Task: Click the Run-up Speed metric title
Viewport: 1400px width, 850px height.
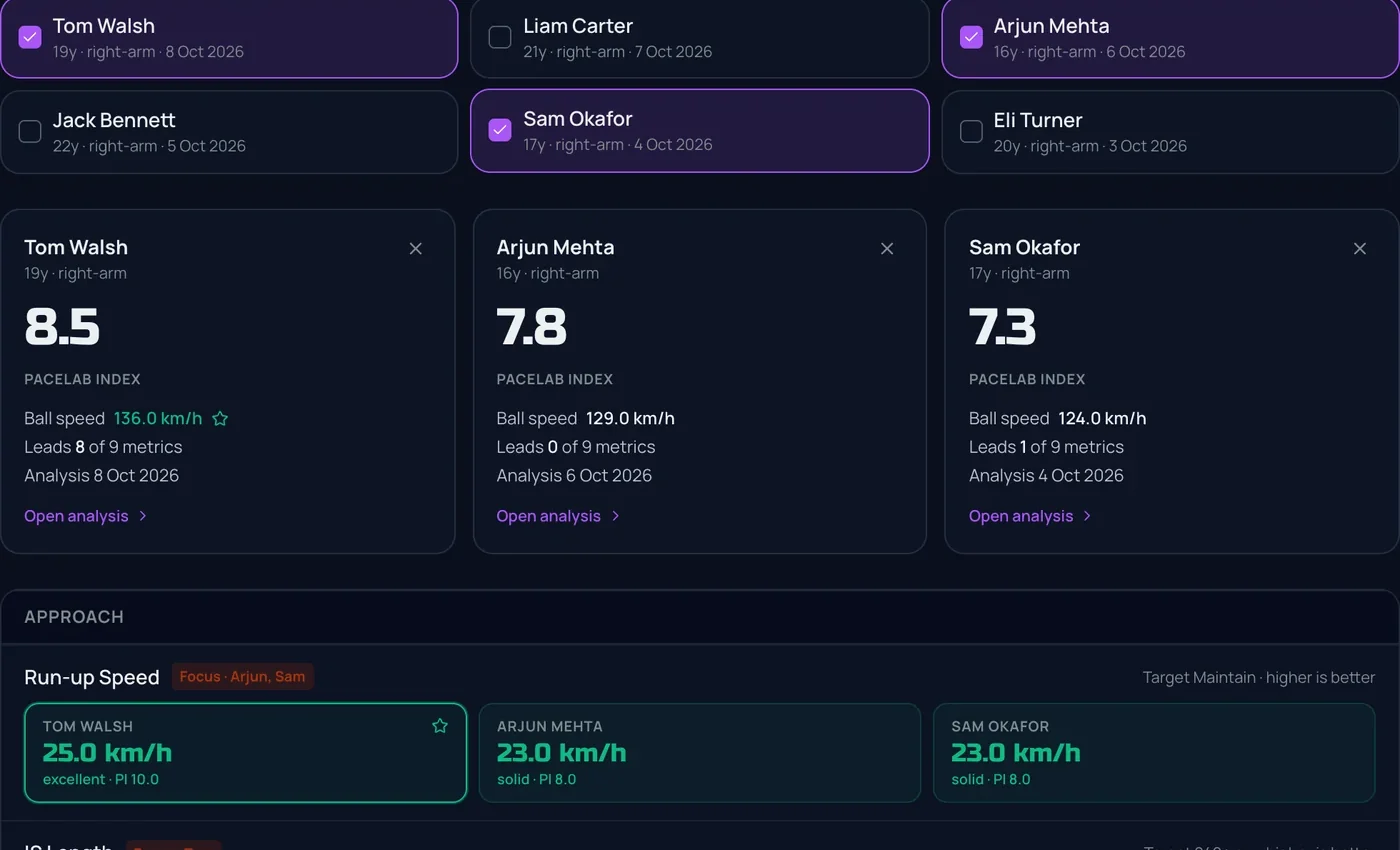Action: (92, 678)
